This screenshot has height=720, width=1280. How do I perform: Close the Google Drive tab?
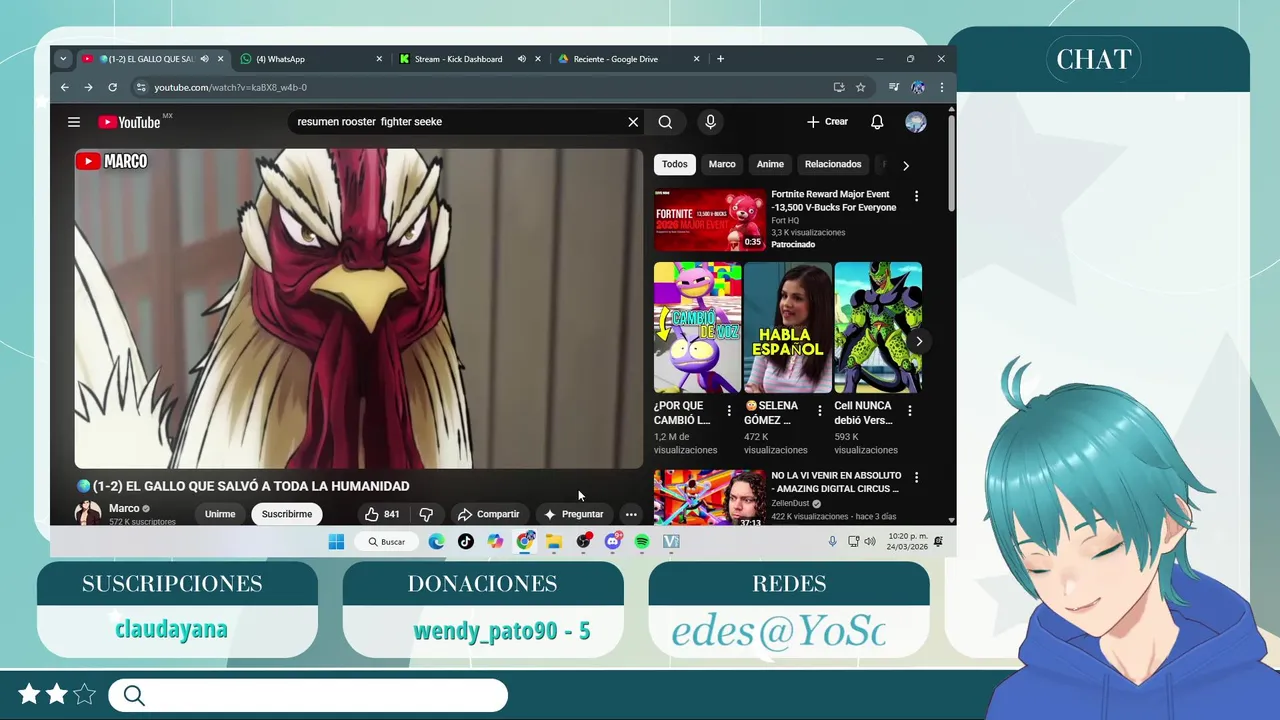tap(696, 59)
